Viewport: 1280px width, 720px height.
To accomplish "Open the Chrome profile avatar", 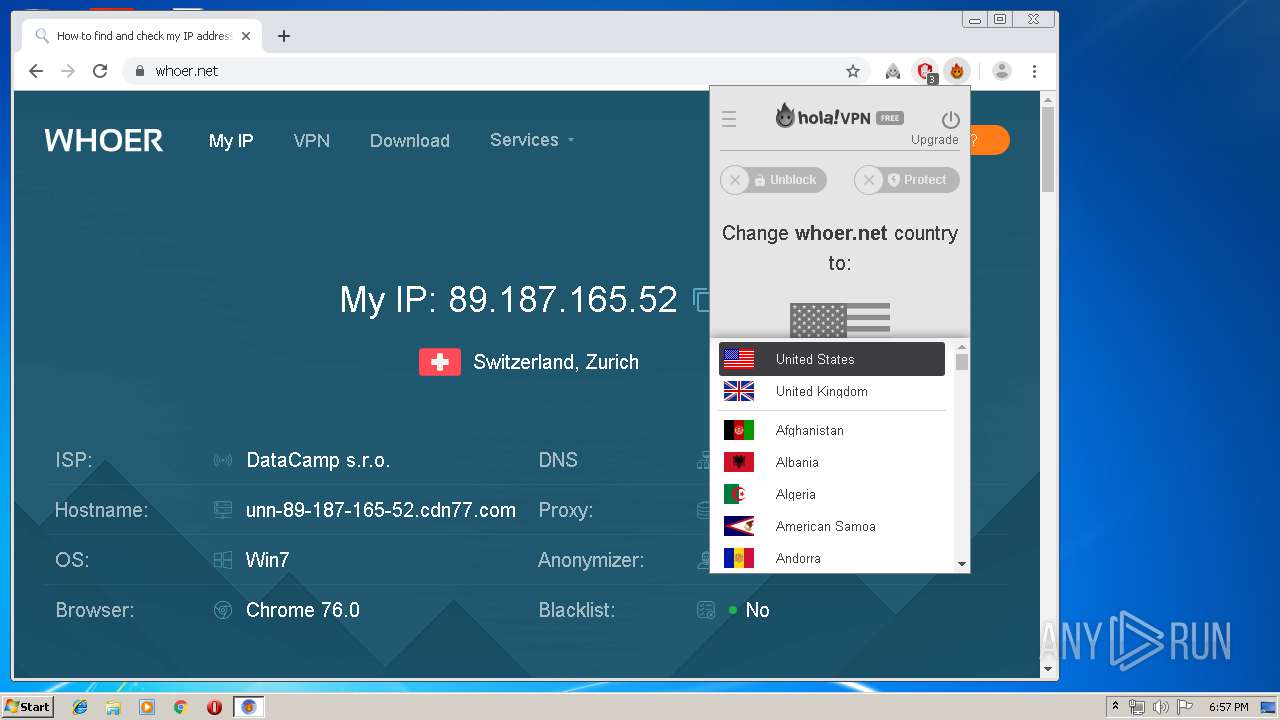I will click(1002, 71).
